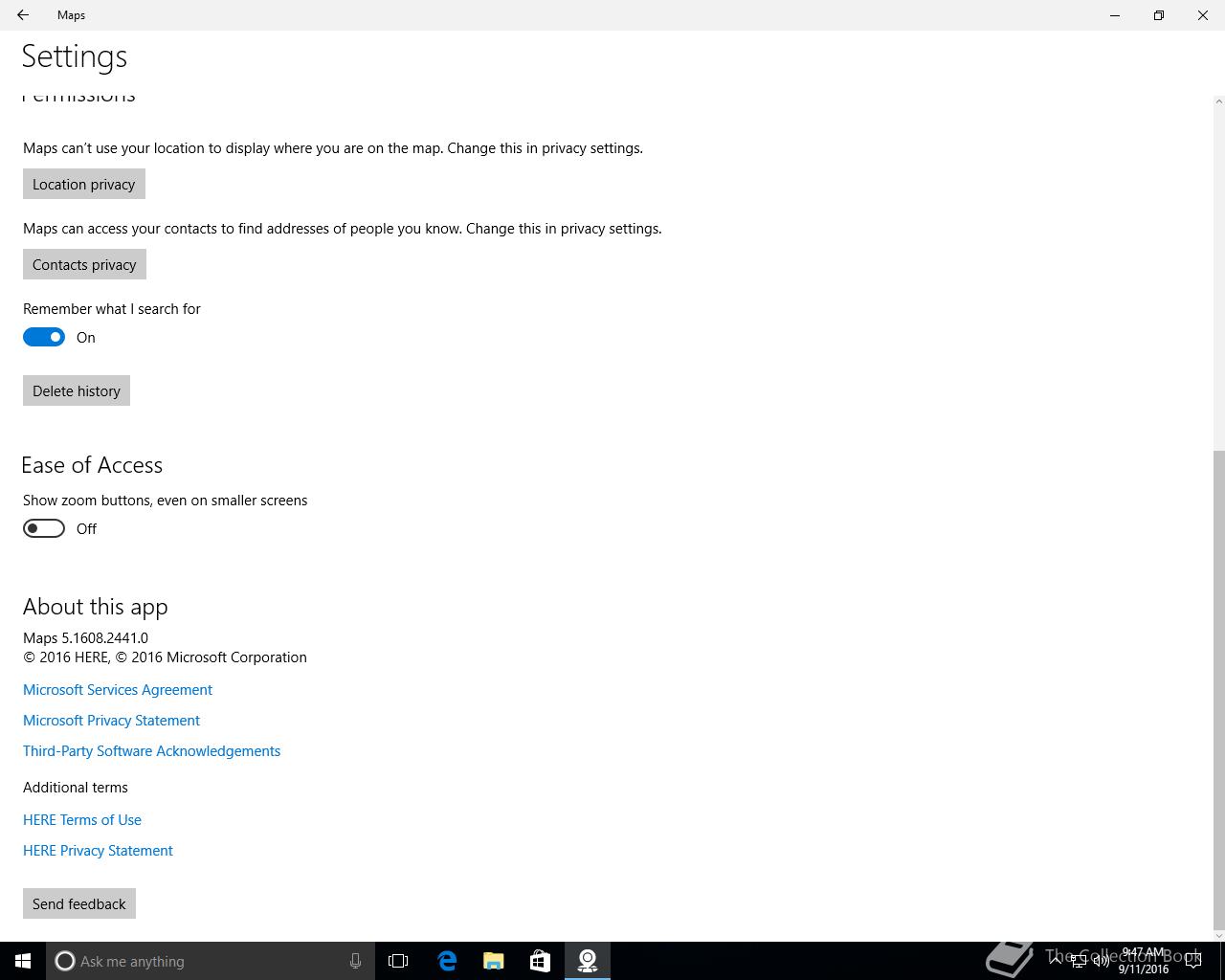Open the Contacts privacy settings
Screen dimensions: 1225x980
point(84,264)
